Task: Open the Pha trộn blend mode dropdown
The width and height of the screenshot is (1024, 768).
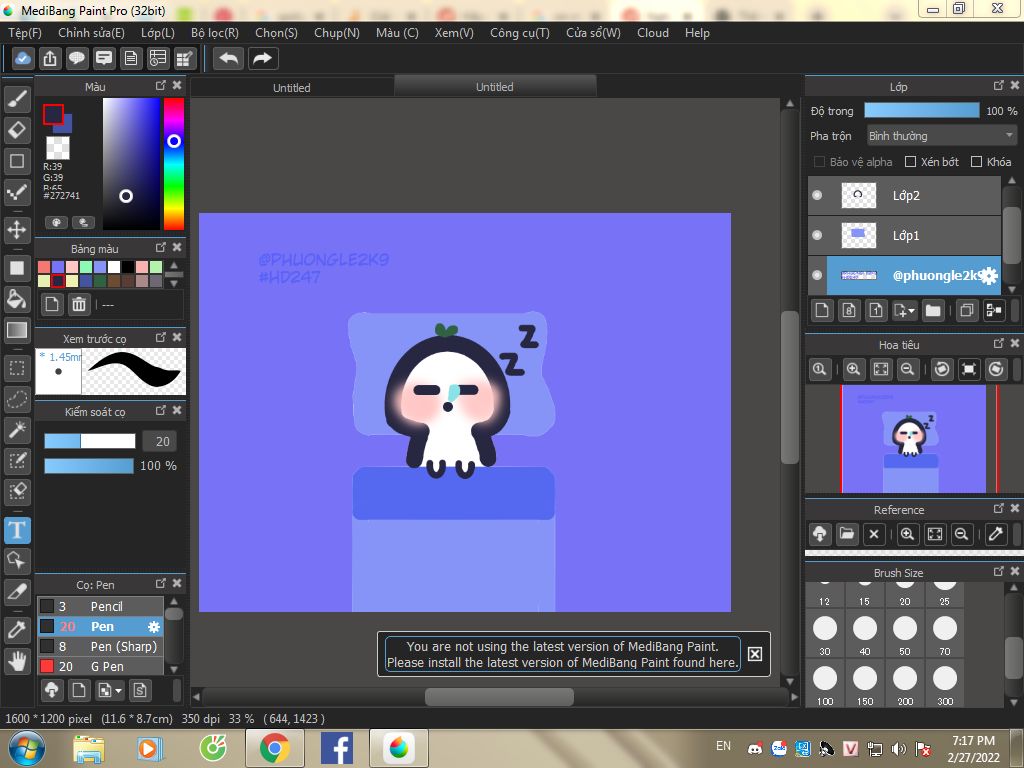Action: pos(942,136)
